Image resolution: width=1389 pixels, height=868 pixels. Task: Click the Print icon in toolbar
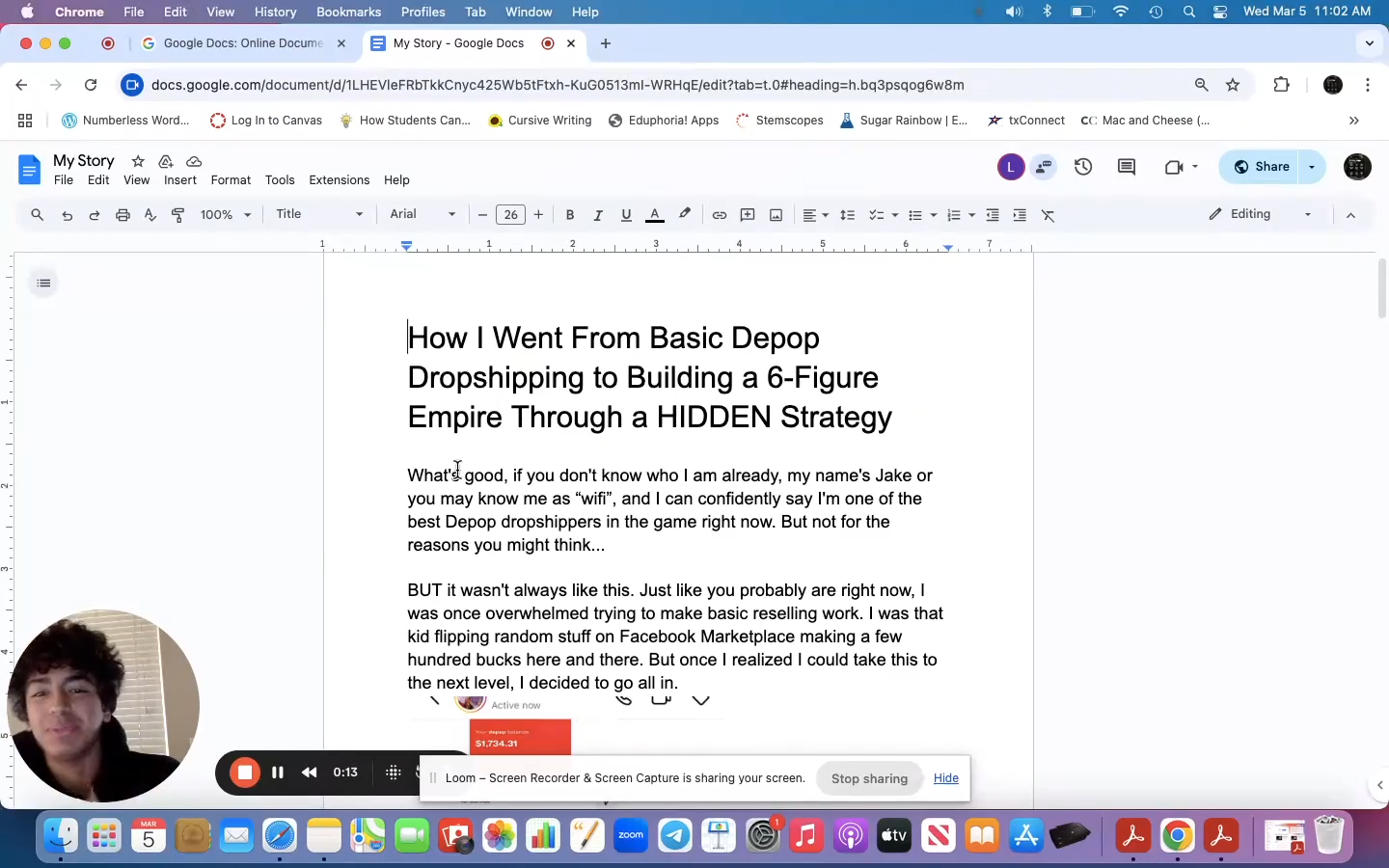(x=123, y=215)
